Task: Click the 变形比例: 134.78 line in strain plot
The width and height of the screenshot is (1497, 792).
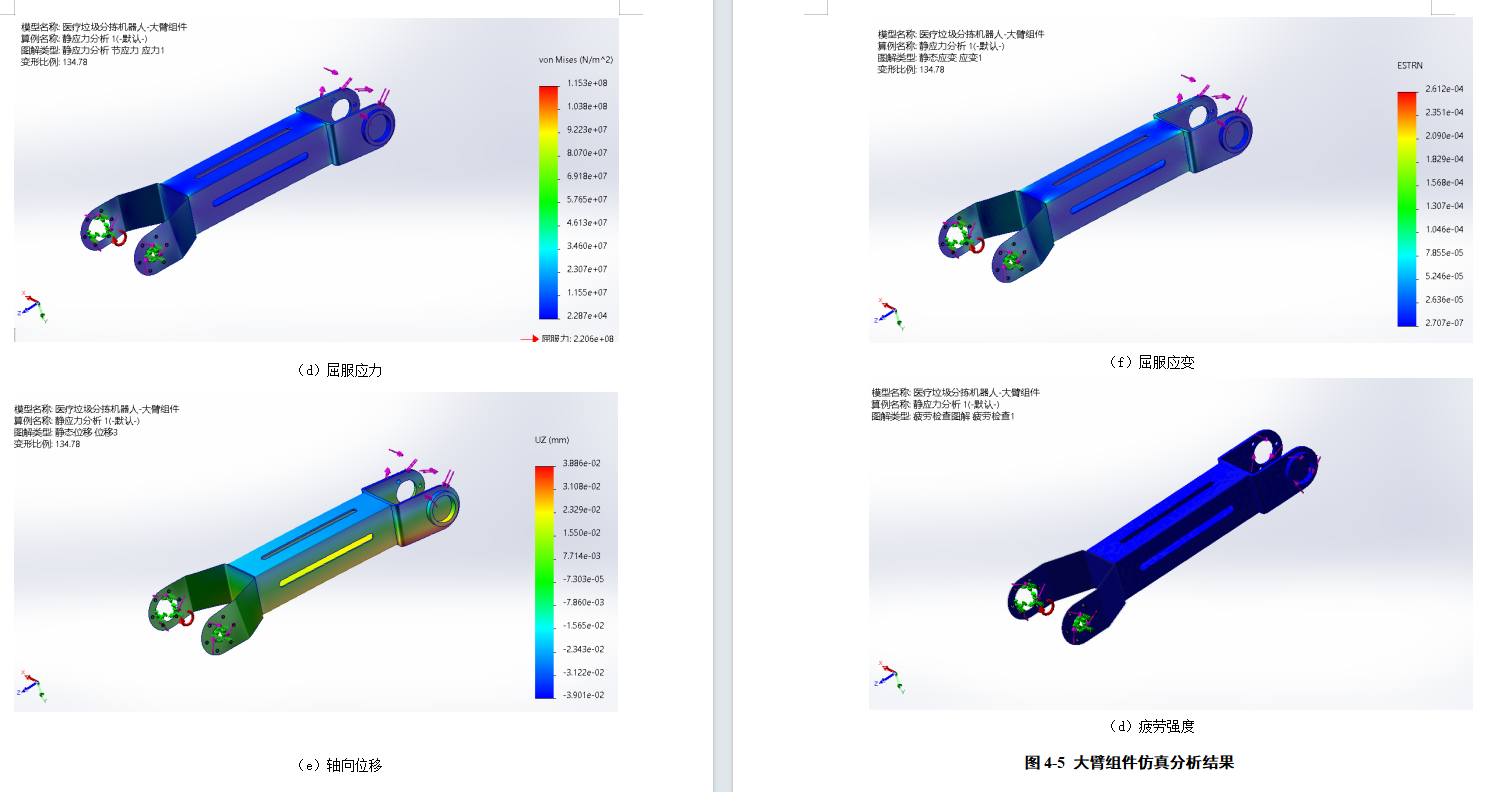Action: point(911,69)
